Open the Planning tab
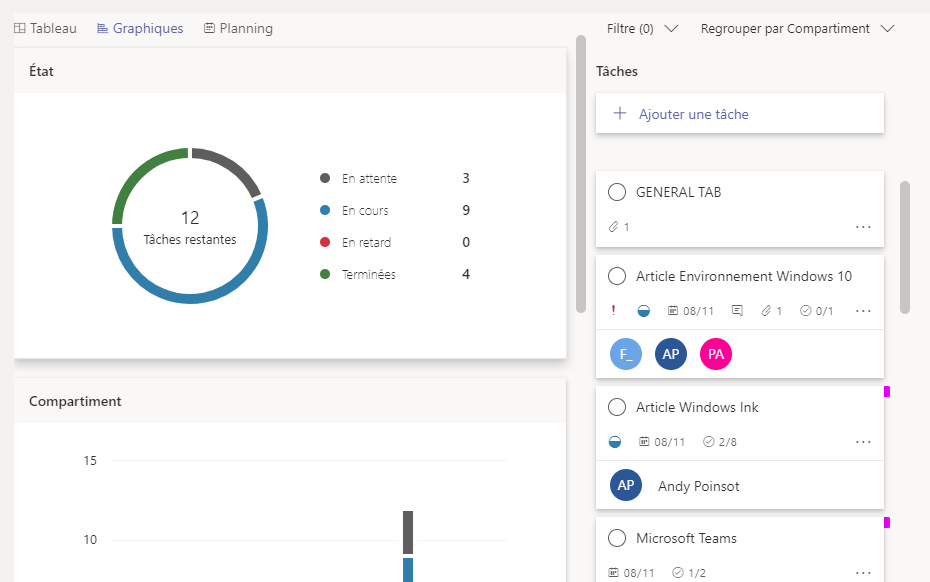This screenshot has height=582, width=930. [x=238, y=28]
